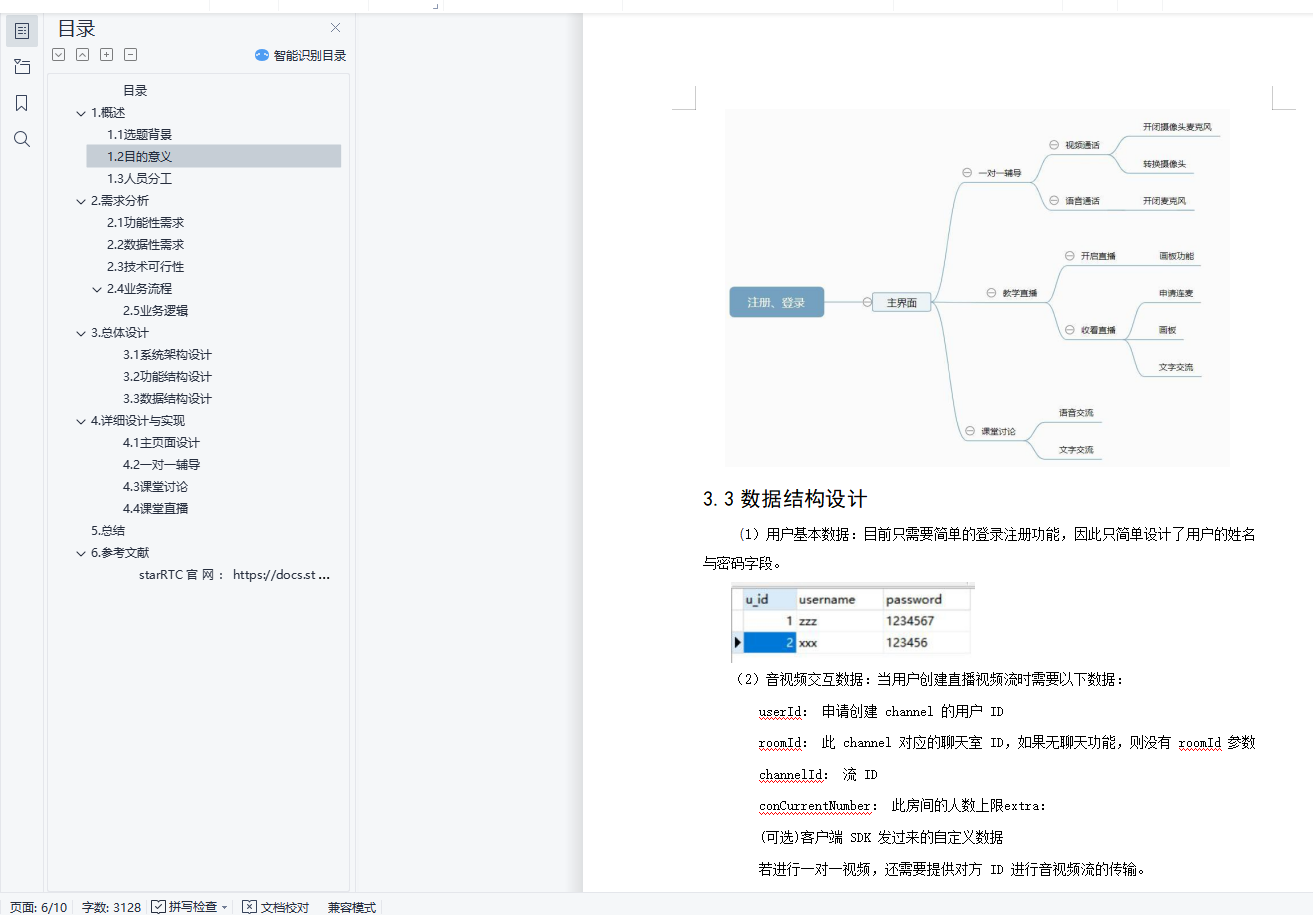This screenshot has width=1313, height=915.
Task: Click the conCurrentNumber line in the document
Action: 902,805
